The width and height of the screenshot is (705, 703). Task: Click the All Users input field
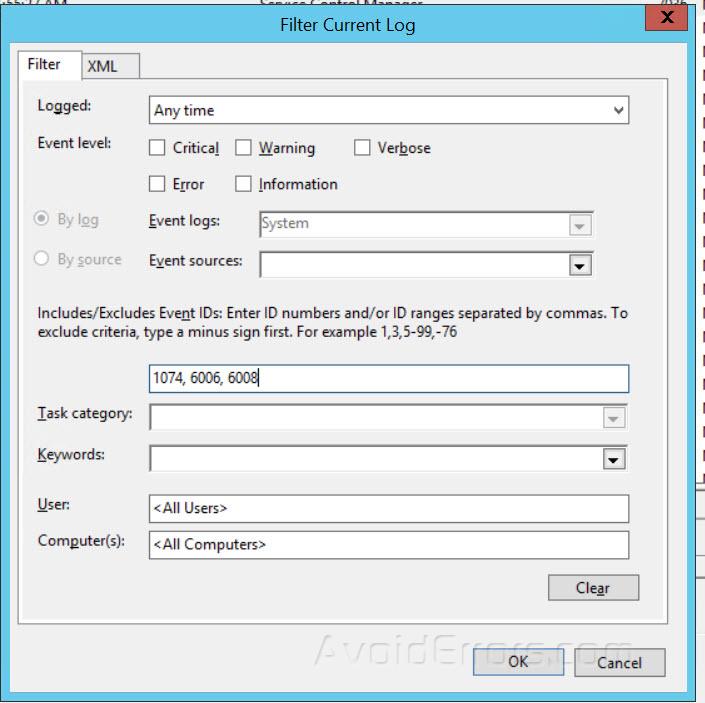tap(389, 508)
